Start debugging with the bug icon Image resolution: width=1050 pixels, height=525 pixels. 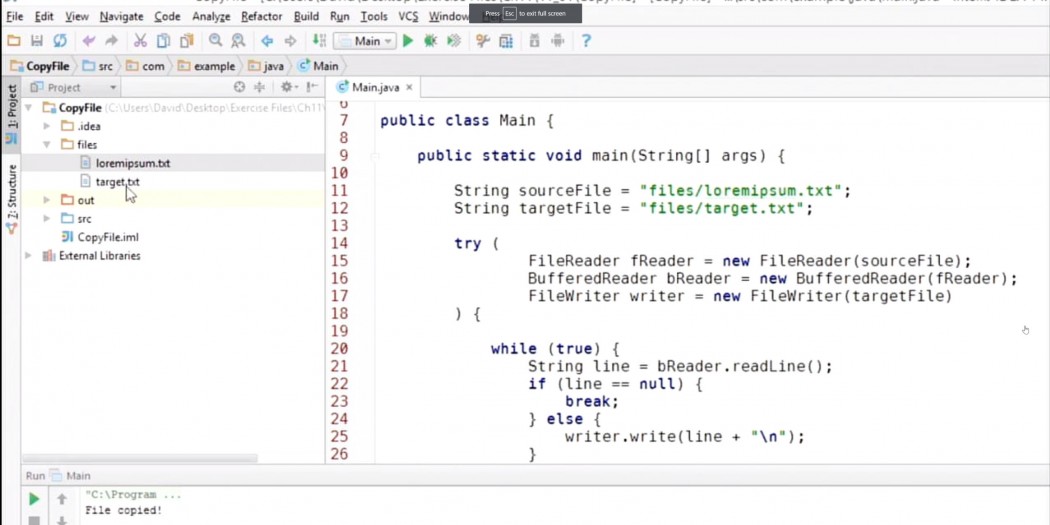click(x=430, y=41)
